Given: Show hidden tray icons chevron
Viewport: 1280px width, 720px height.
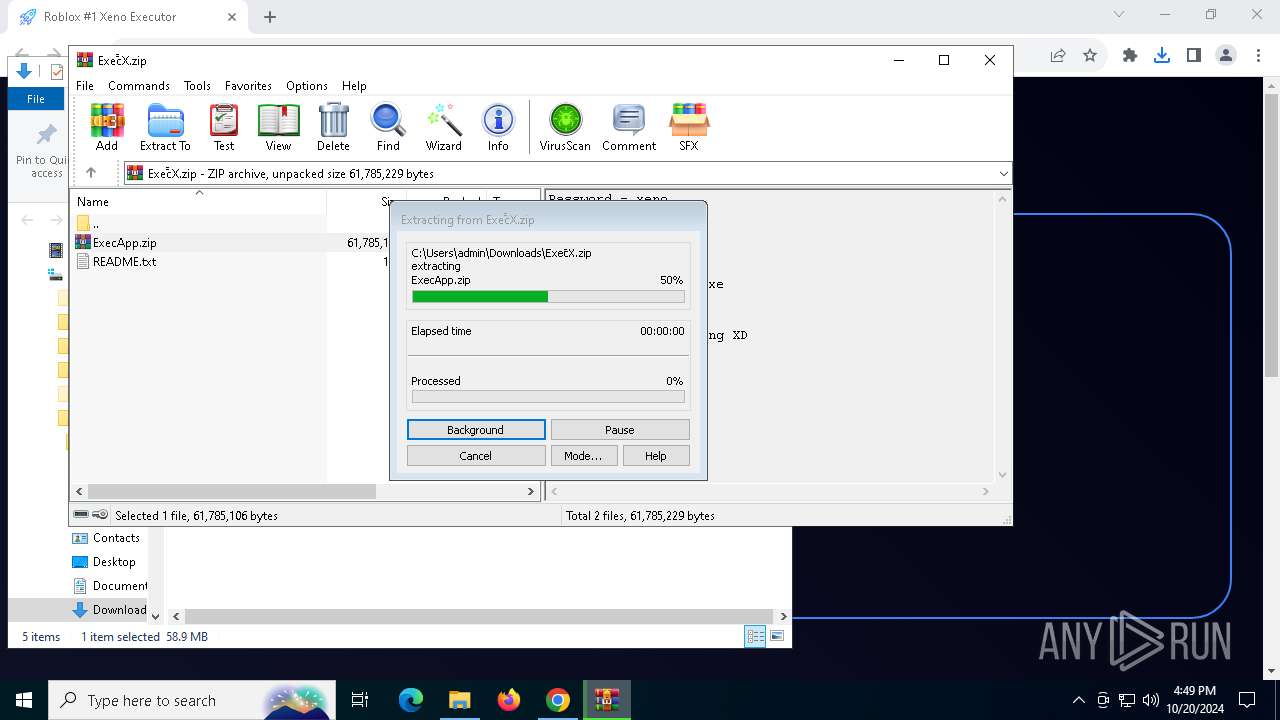Looking at the screenshot, I should click(1078, 700).
